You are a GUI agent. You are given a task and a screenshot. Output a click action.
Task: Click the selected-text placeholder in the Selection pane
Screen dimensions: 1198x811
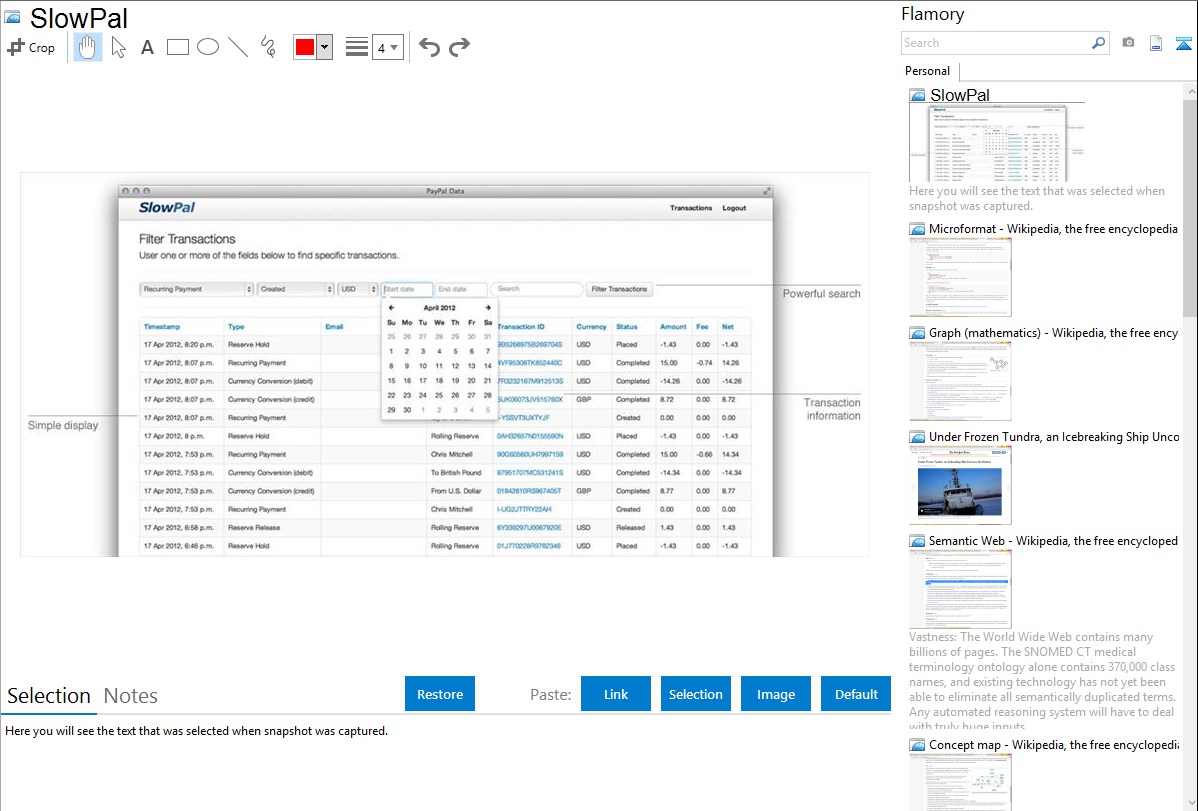pyautogui.click(x=196, y=731)
